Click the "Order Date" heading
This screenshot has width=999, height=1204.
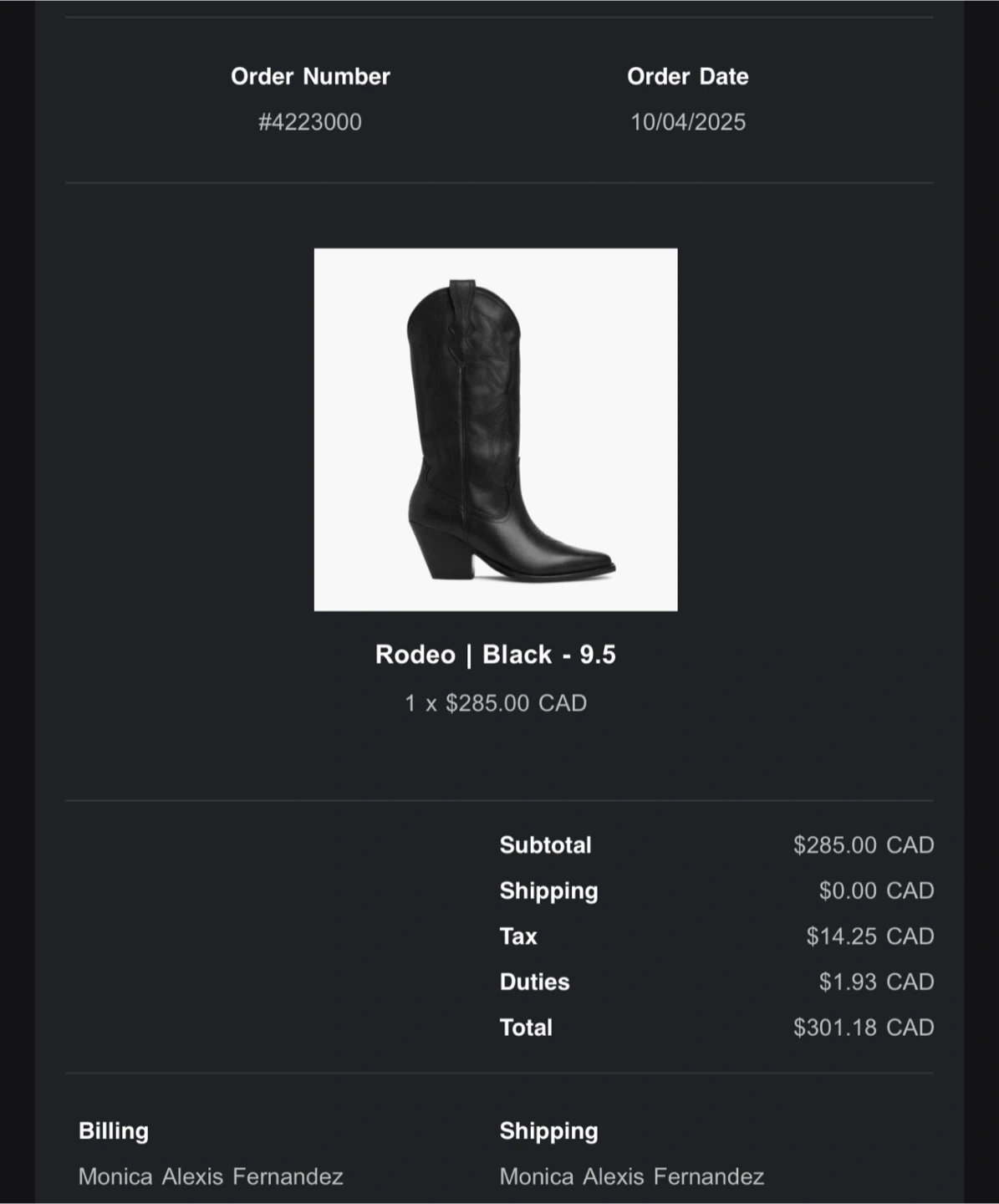(x=688, y=76)
